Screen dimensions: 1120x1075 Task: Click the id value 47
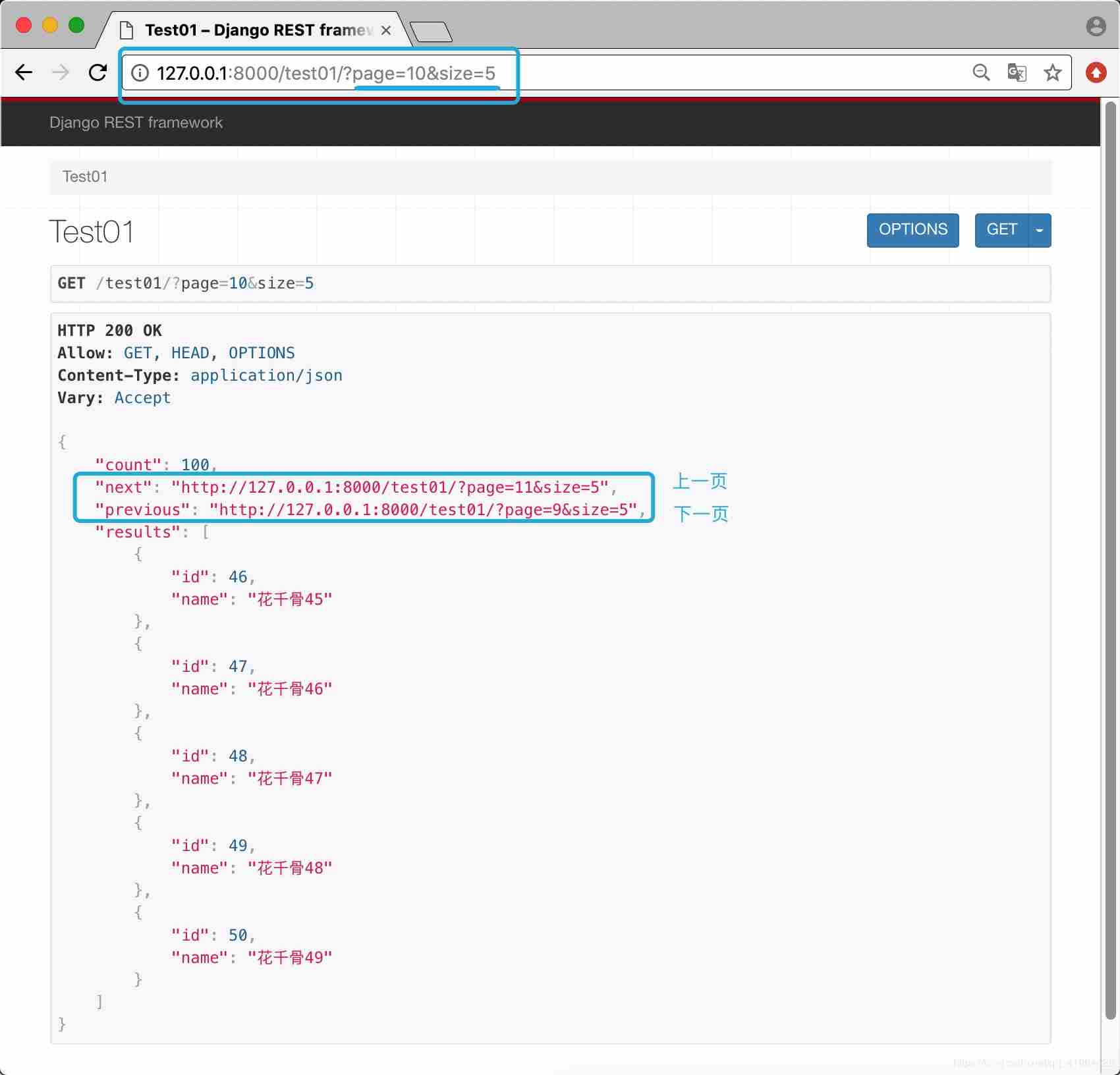238,667
